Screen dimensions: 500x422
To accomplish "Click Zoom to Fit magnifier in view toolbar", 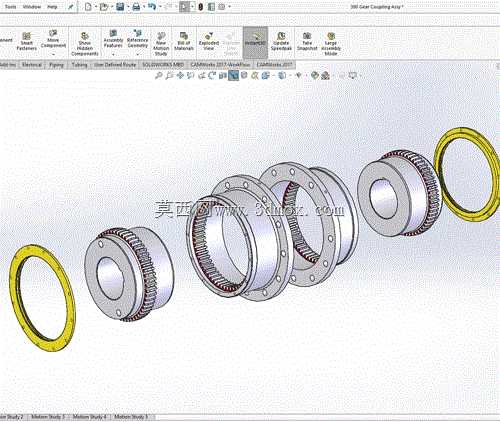I will [x=159, y=76].
